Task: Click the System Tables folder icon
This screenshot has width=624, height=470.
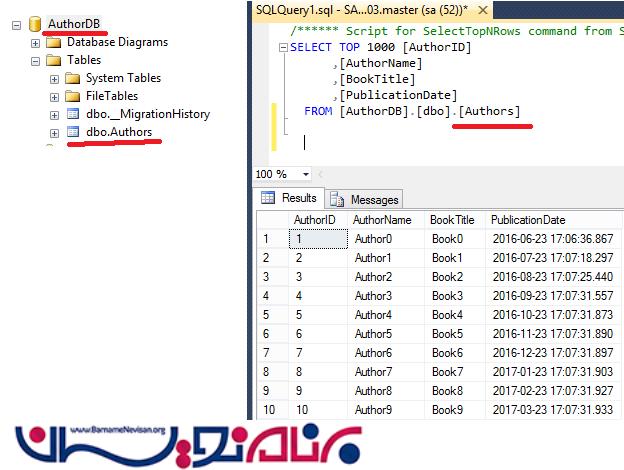Action: 72,78
